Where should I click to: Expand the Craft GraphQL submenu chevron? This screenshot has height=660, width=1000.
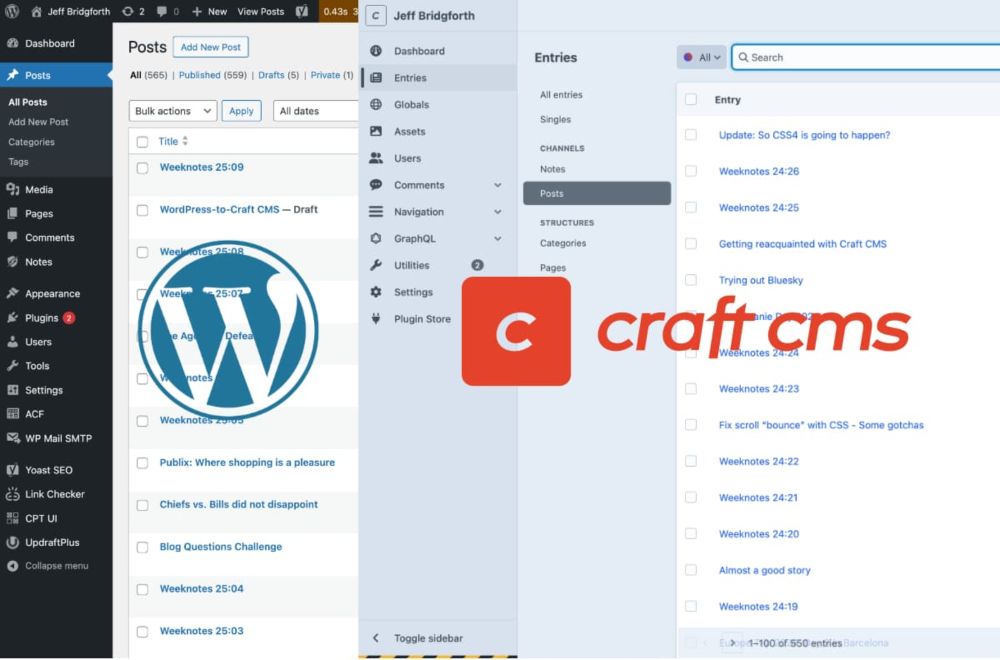coord(497,238)
